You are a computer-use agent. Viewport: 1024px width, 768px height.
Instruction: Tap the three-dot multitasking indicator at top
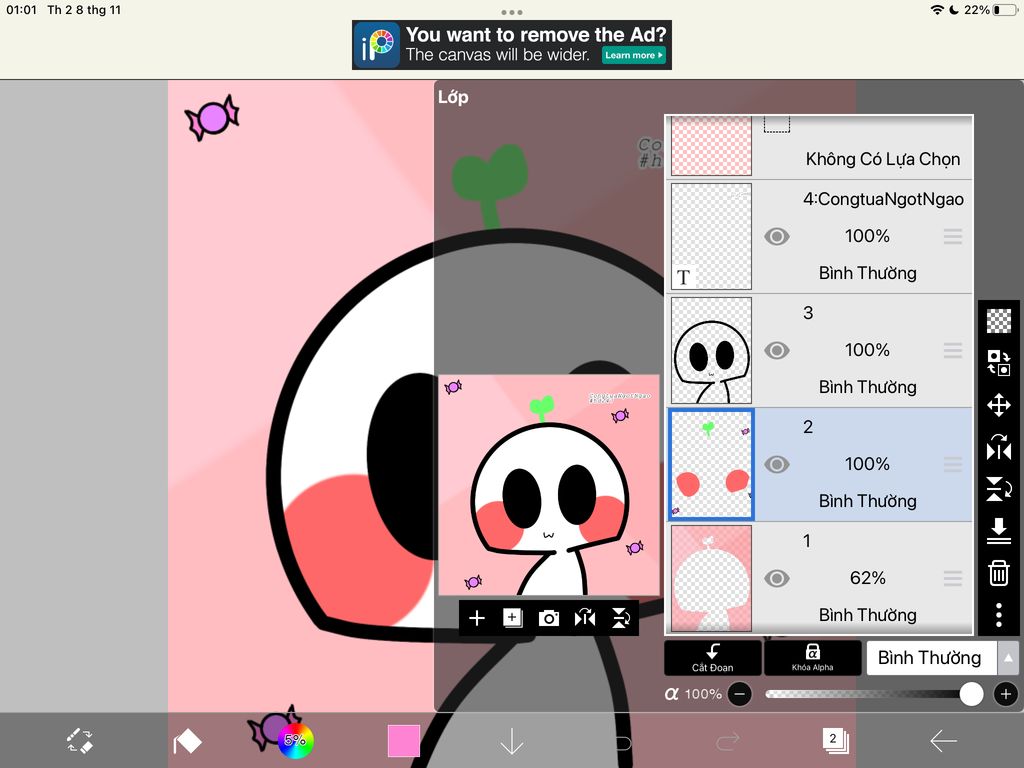(512, 12)
